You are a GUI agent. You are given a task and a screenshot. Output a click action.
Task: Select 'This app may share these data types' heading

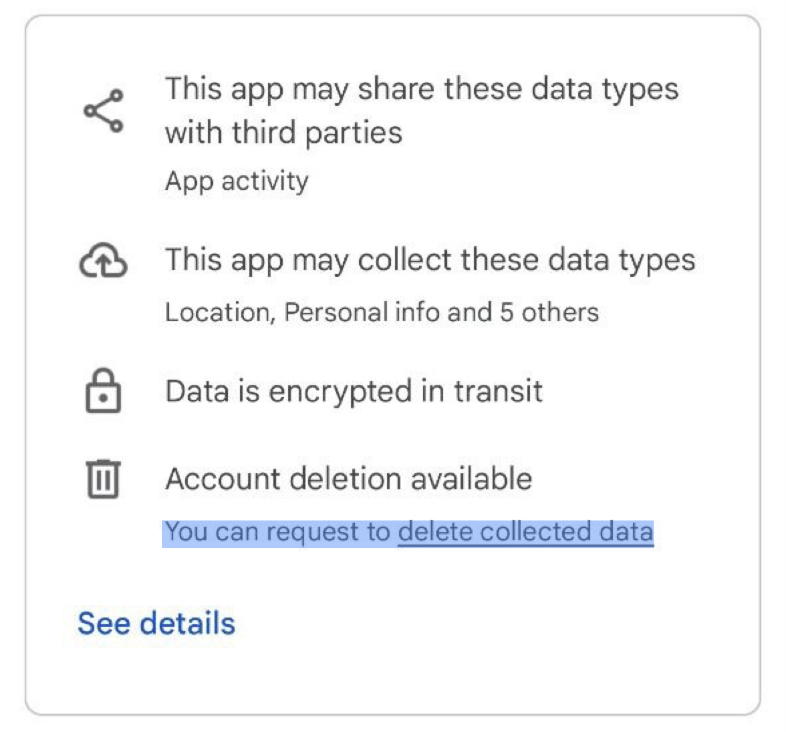422,89
